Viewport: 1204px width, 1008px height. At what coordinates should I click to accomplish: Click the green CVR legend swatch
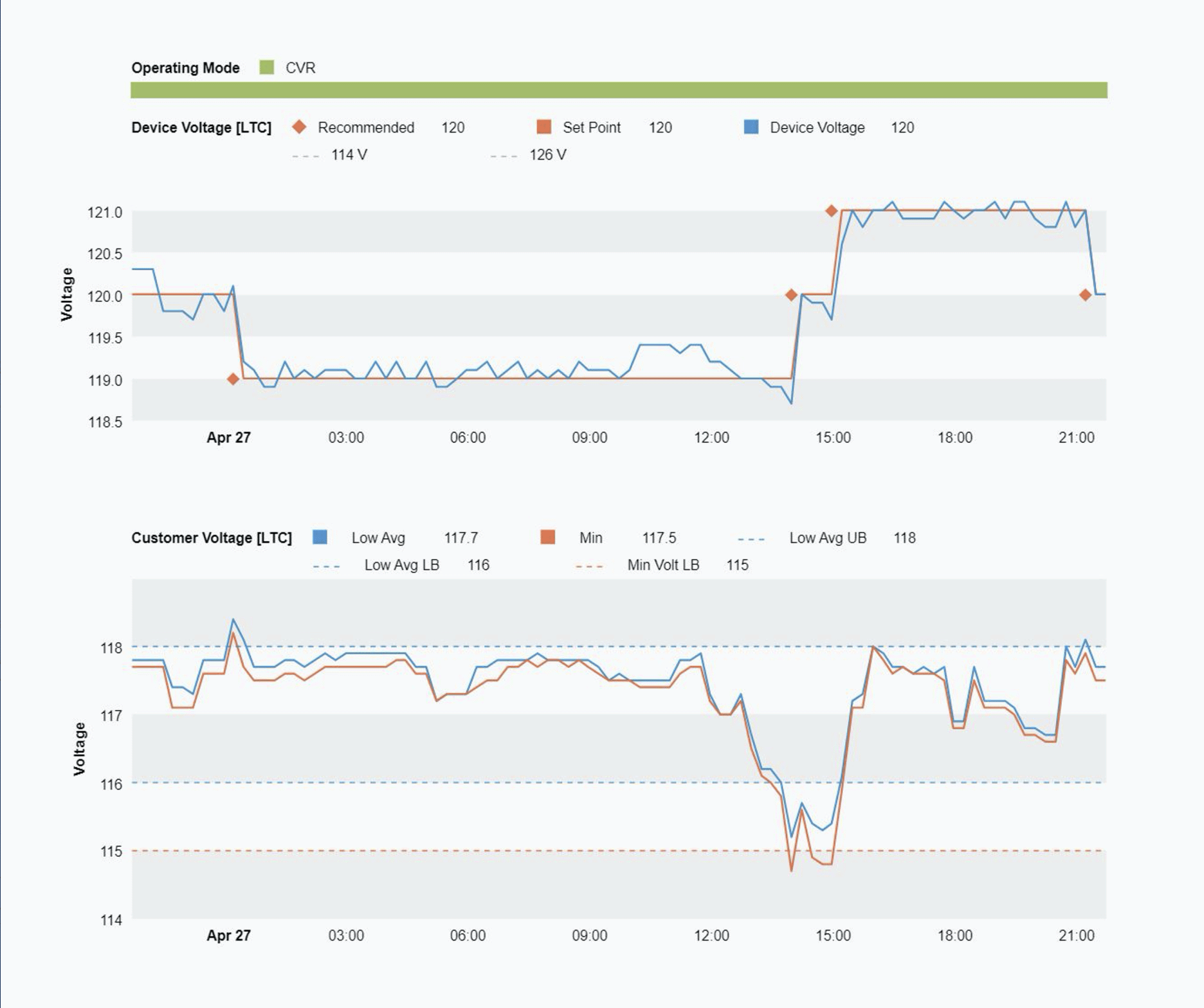click(x=266, y=67)
